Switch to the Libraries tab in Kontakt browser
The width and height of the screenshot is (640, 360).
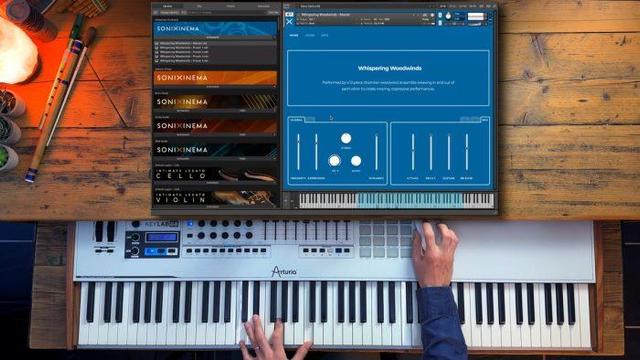coord(167,6)
